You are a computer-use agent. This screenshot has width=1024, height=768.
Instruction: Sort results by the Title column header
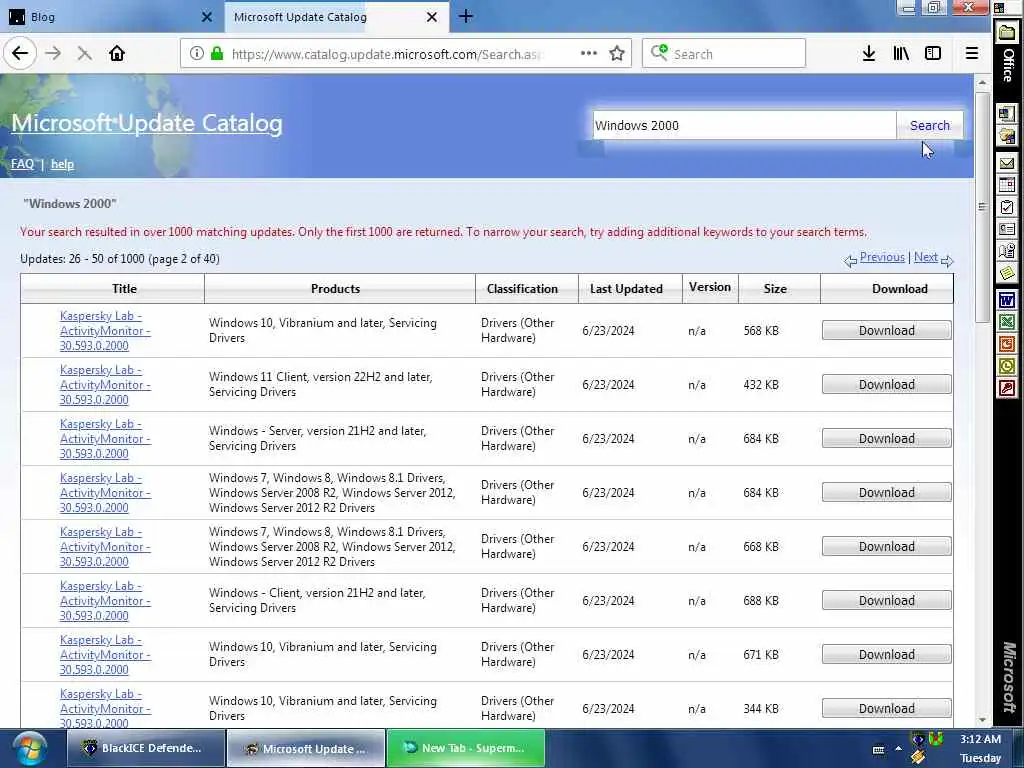coord(124,289)
